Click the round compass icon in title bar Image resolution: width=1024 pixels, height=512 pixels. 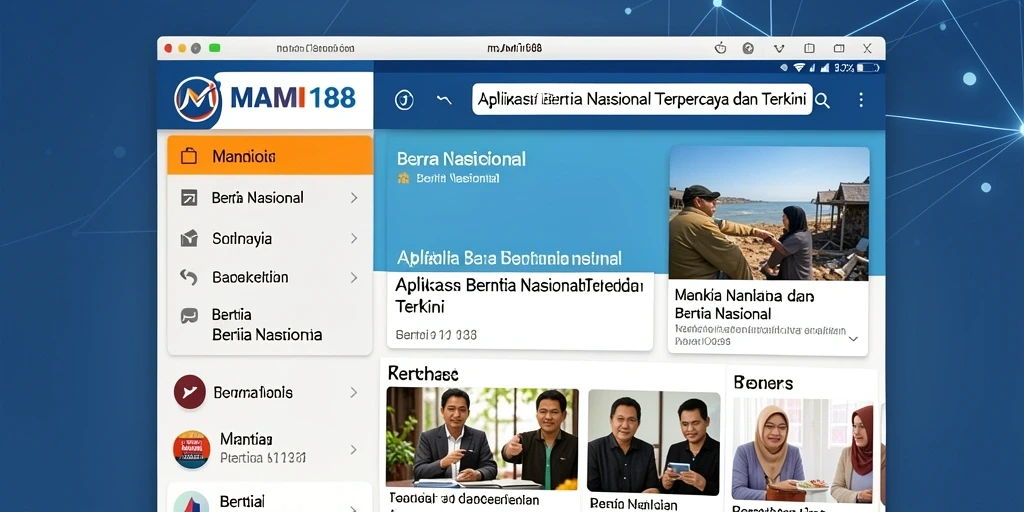(748, 48)
